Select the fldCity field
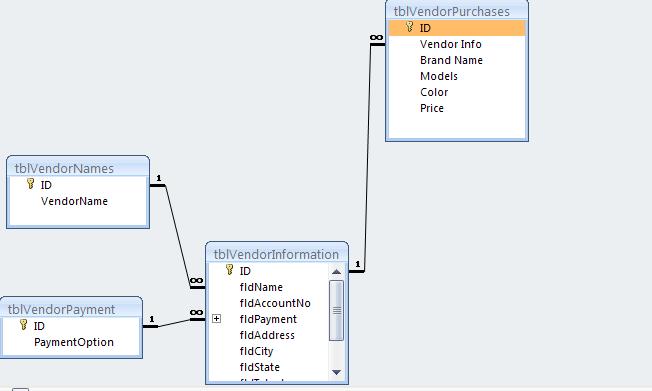This screenshot has height=391, width=652. [256, 351]
